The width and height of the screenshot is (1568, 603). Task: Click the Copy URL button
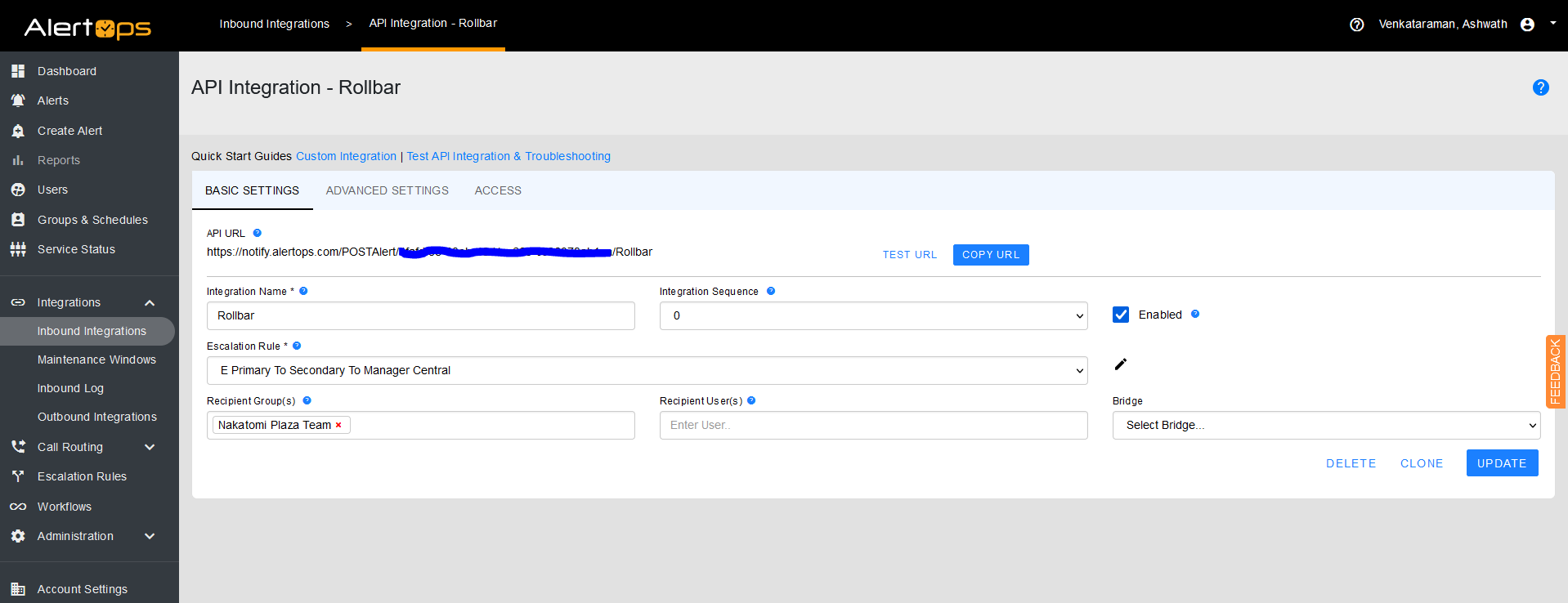click(x=991, y=255)
